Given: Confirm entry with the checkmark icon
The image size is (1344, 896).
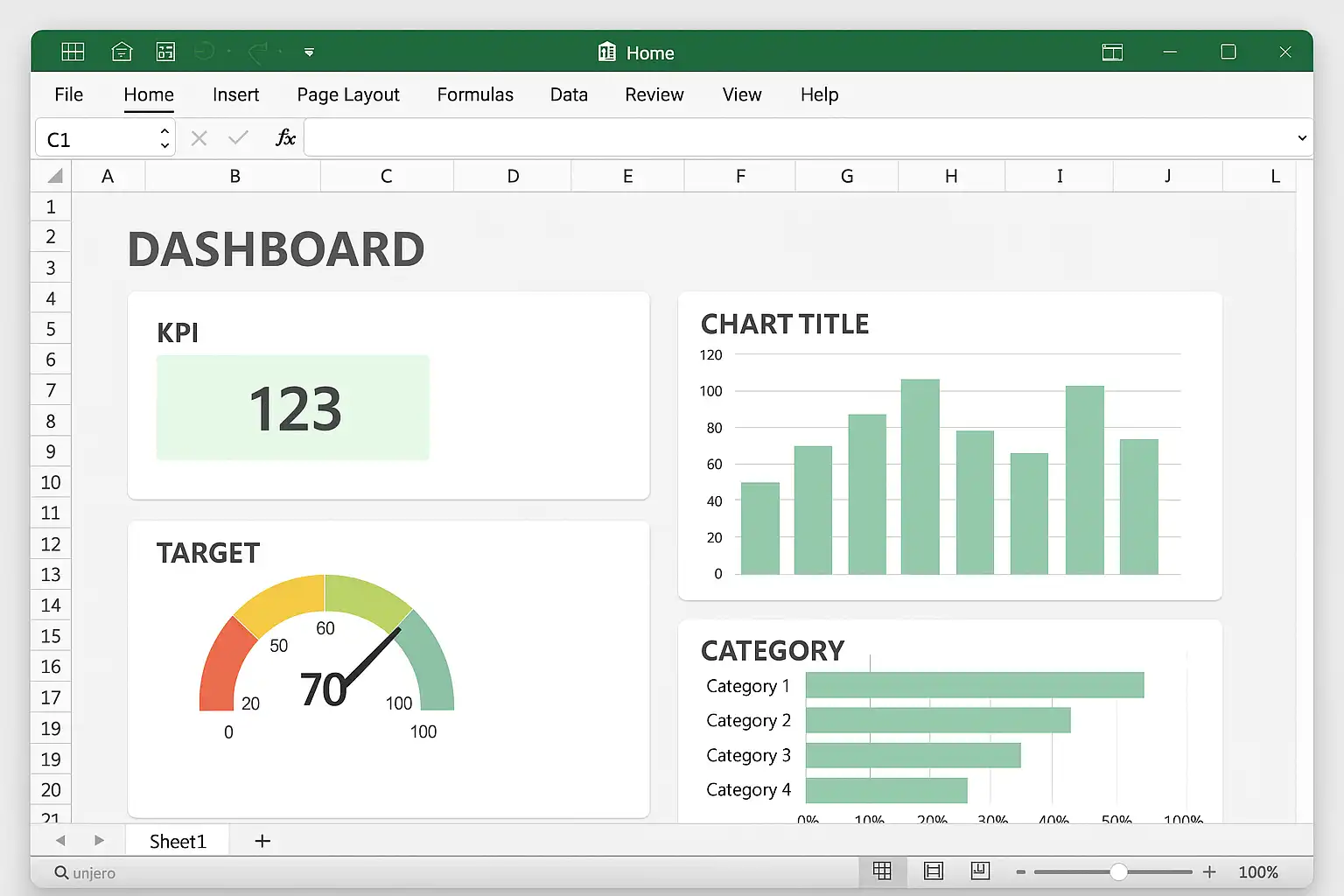Looking at the screenshot, I should (x=238, y=137).
